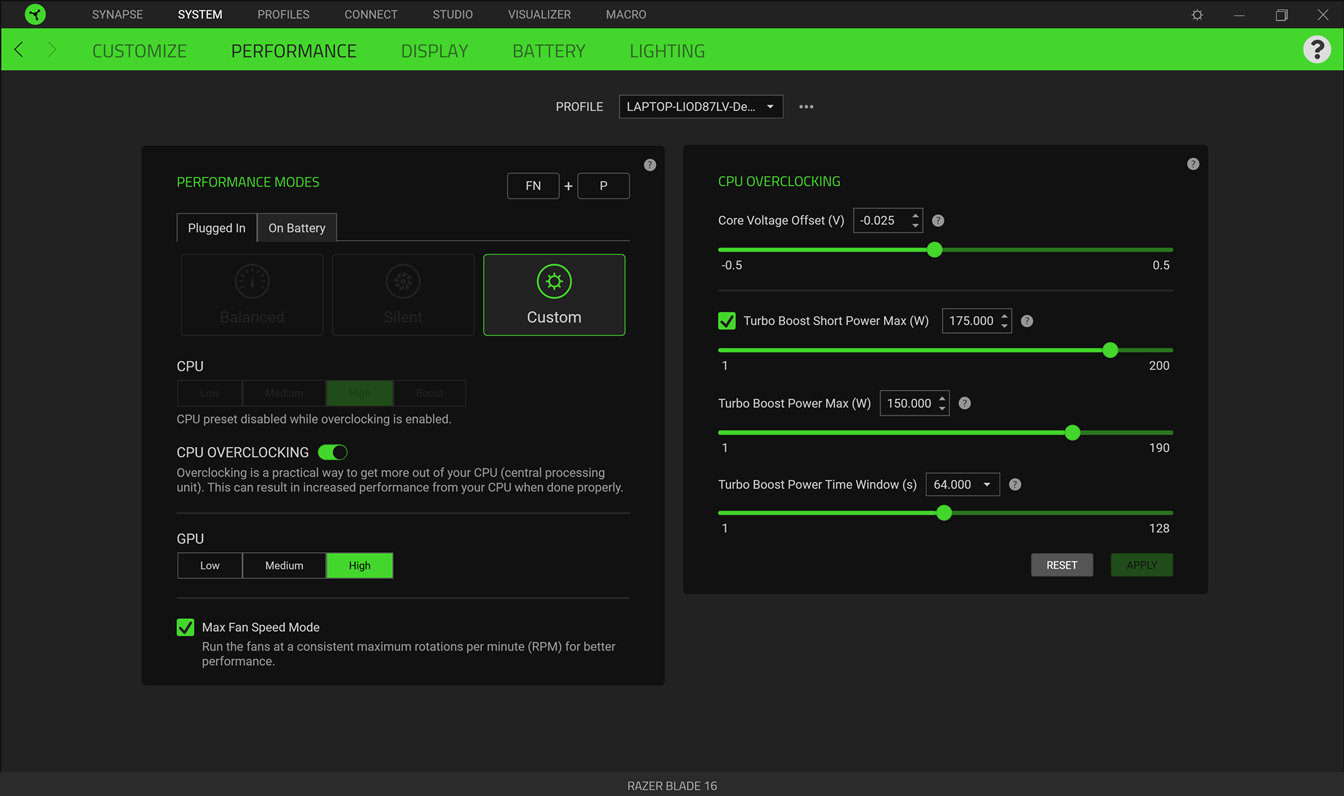Go forward with the right arrow
Screen dimensions: 1344x796
click(x=52, y=50)
